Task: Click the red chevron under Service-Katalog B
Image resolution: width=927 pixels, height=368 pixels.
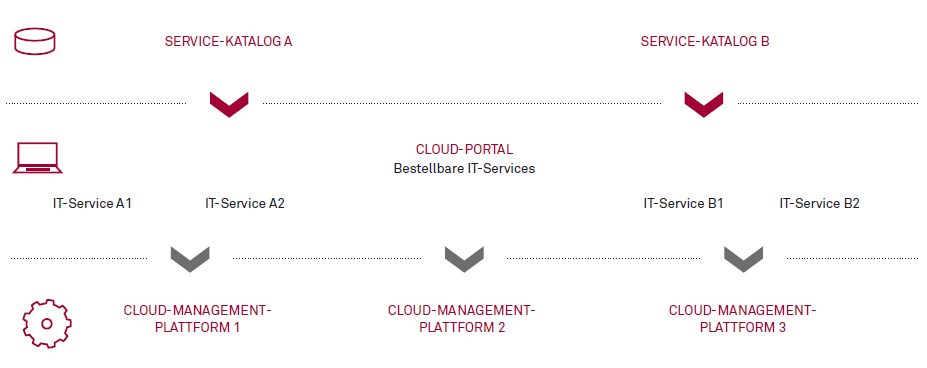Action: pos(704,104)
